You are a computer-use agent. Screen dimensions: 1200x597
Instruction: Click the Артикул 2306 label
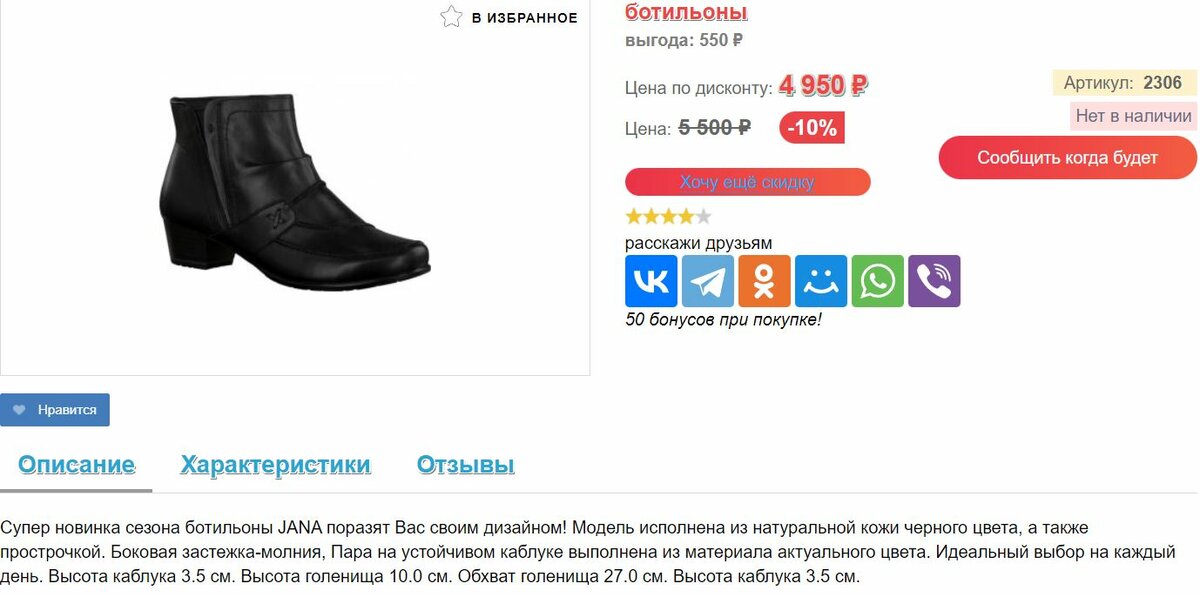(1124, 83)
